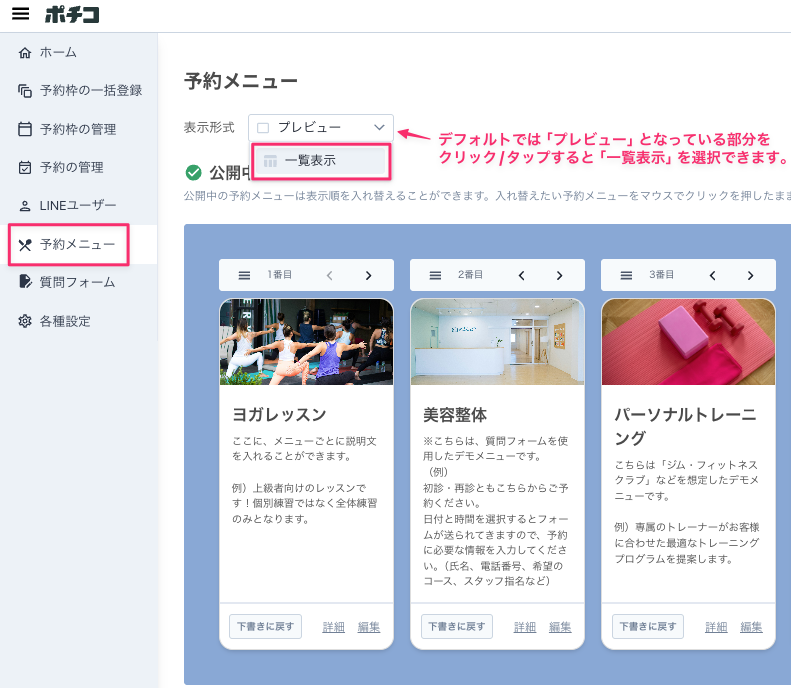Move the 3番目 card left with its arrow

pyautogui.click(x=712, y=275)
